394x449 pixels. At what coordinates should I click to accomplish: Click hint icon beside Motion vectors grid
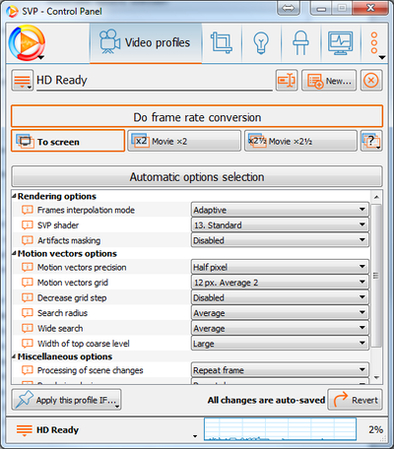27,282
